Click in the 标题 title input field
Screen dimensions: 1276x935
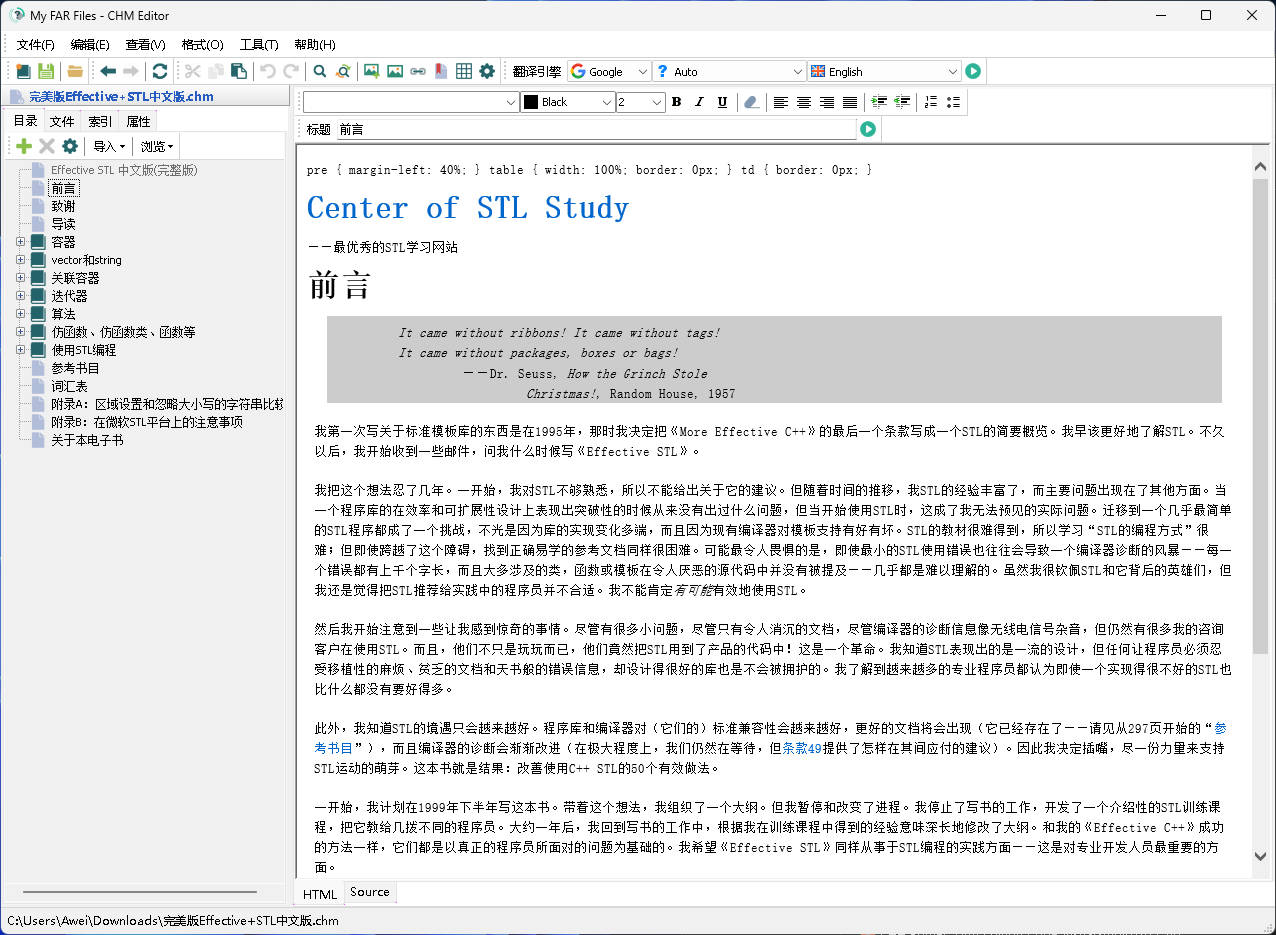tap(596, 129)
